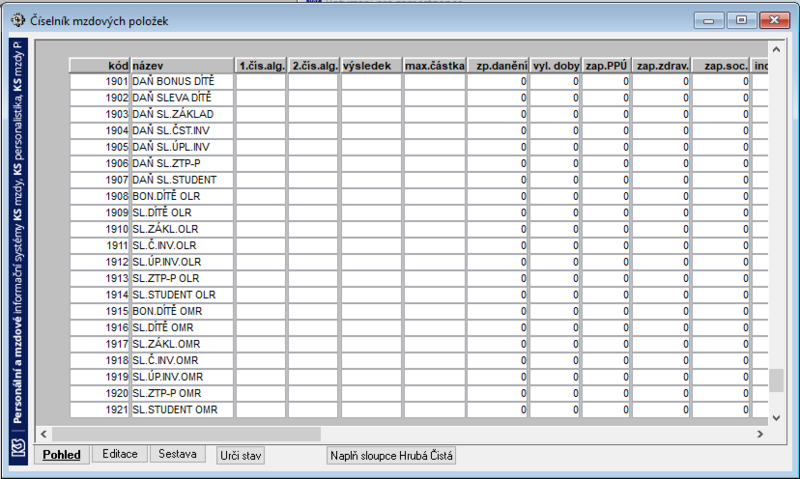
Task: Click the Urči stav button
Action: (241, 455)
